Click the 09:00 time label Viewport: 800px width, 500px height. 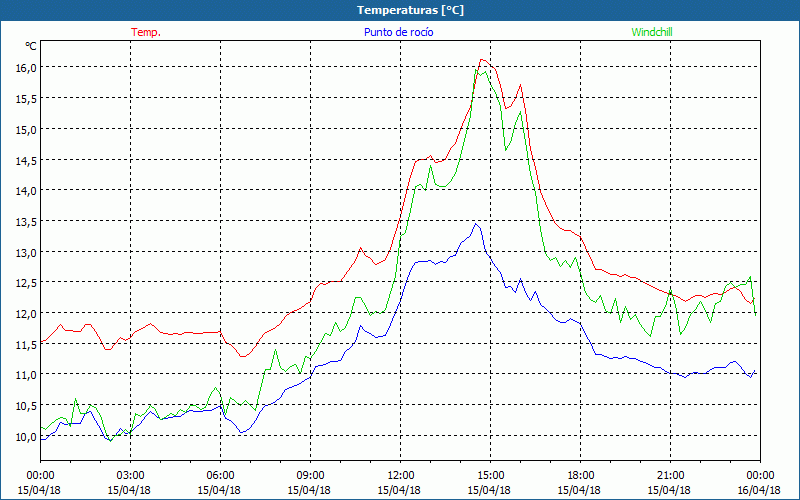point(310,475)
